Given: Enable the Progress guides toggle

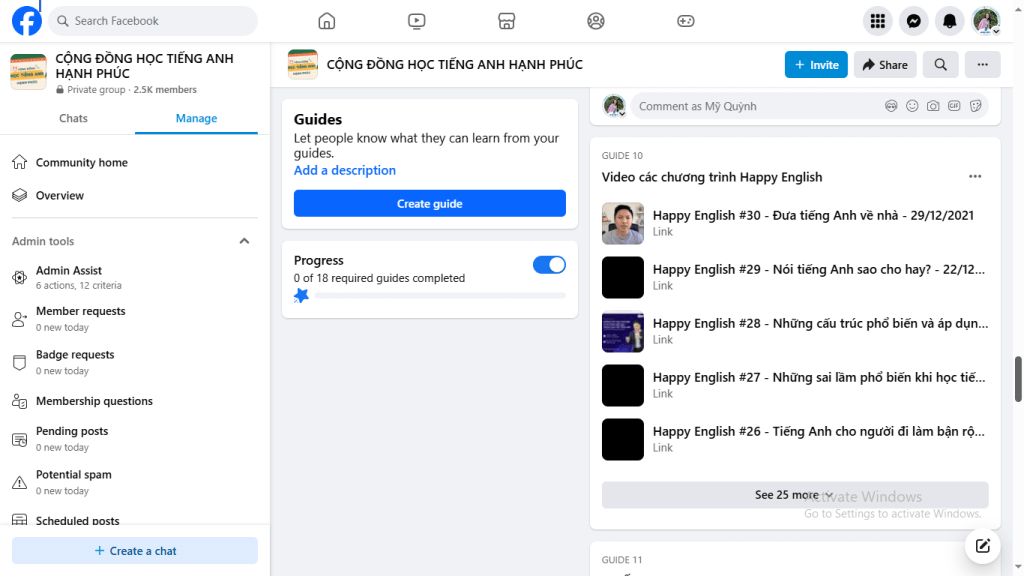Looking at the screenshot, I should click(549, 264).
